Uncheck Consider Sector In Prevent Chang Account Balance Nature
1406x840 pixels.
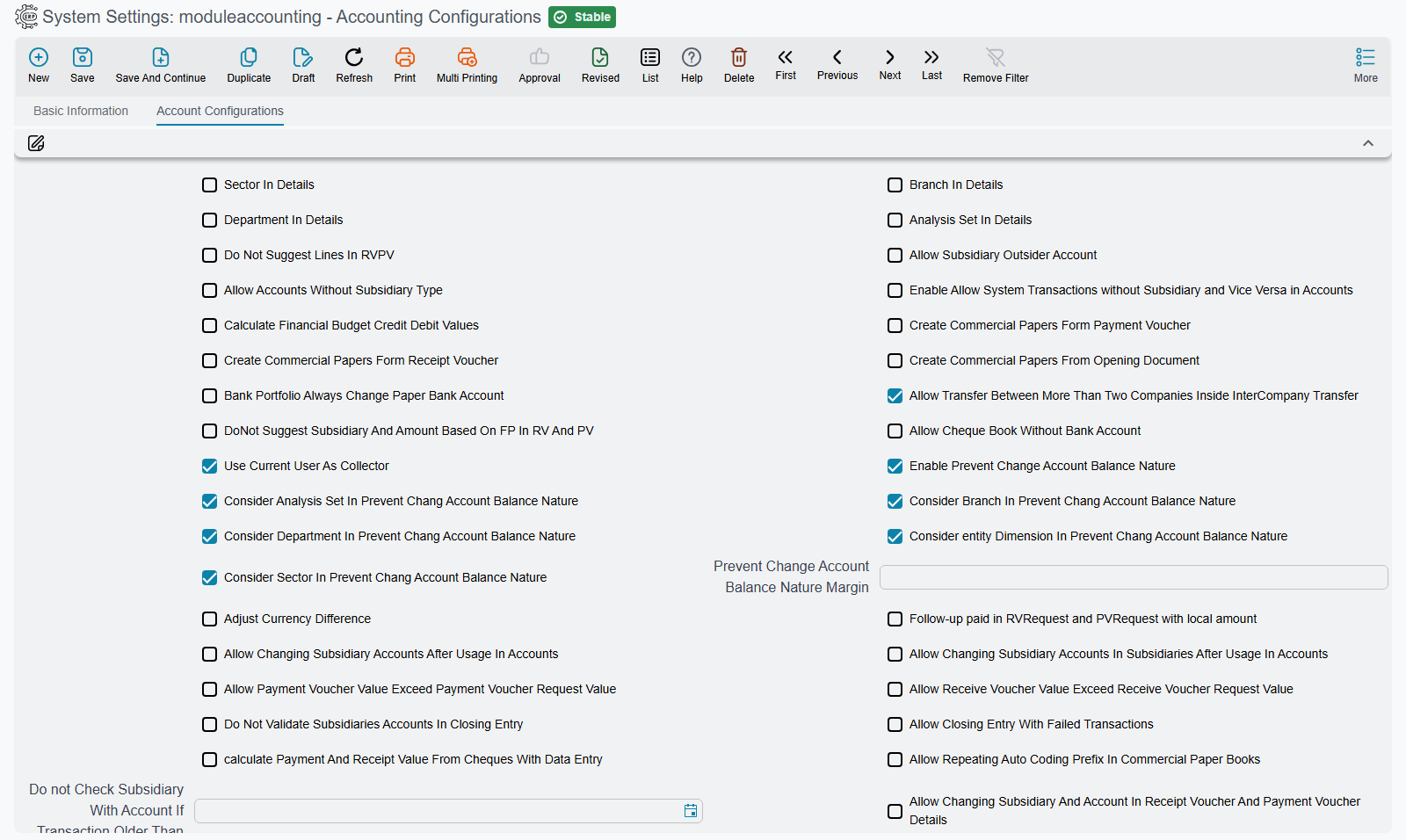point(209,577)
